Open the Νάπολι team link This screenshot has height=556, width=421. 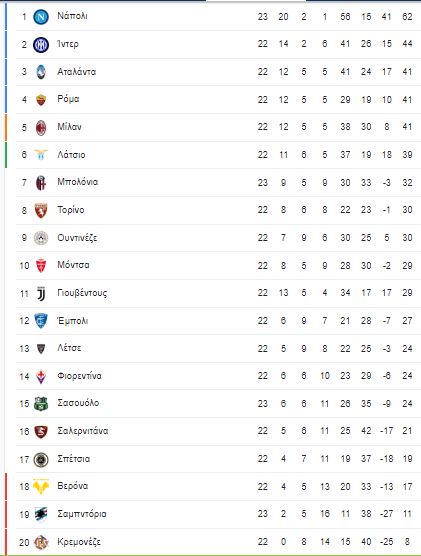point(72,16)
